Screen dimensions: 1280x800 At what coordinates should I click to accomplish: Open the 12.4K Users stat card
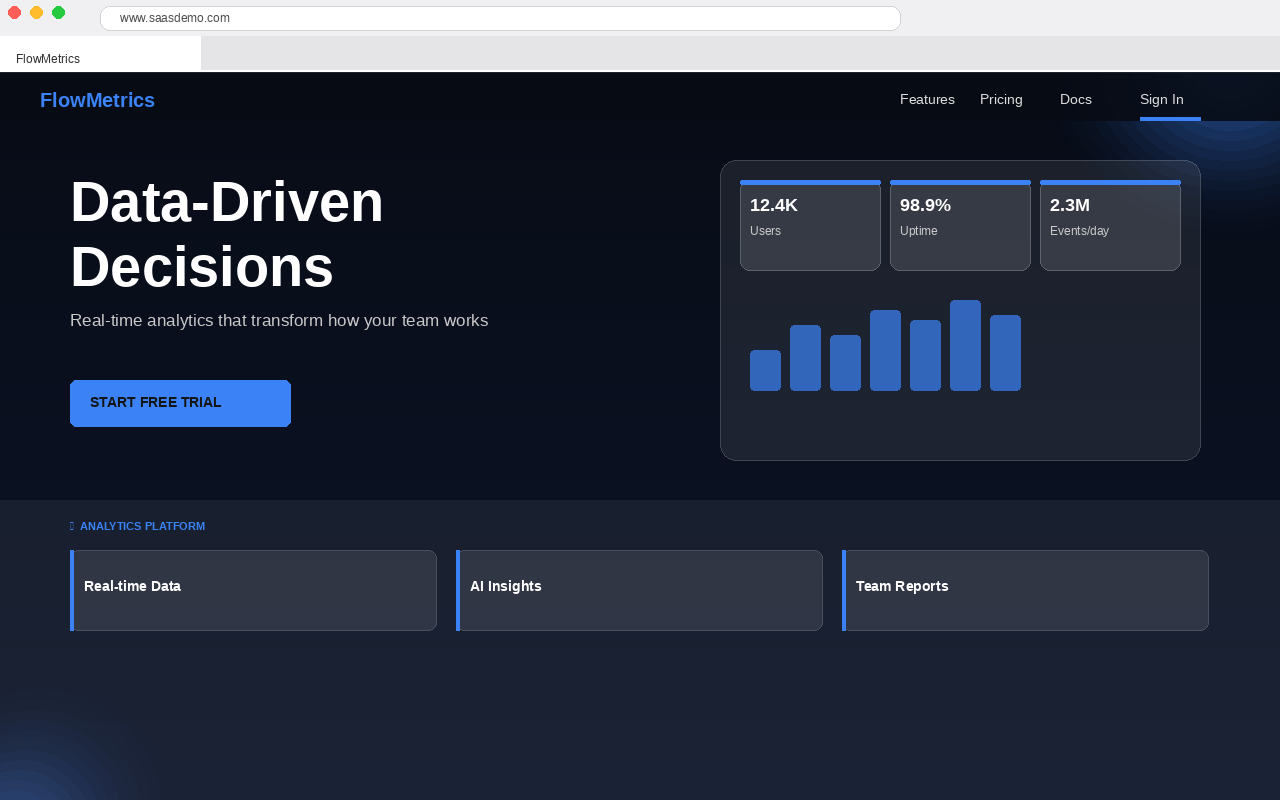point(810,225)
